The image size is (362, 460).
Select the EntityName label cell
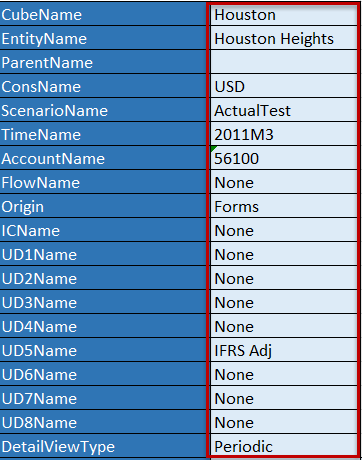tap(103, 38)
